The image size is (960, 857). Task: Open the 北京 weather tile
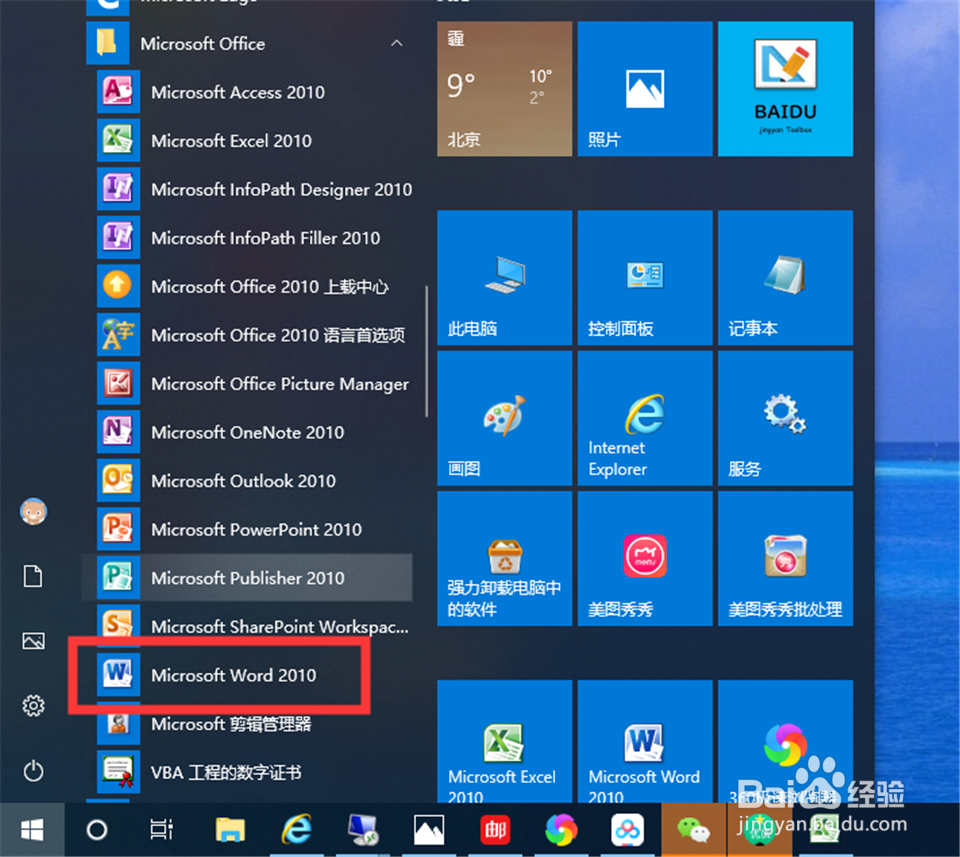click(504, 89)
